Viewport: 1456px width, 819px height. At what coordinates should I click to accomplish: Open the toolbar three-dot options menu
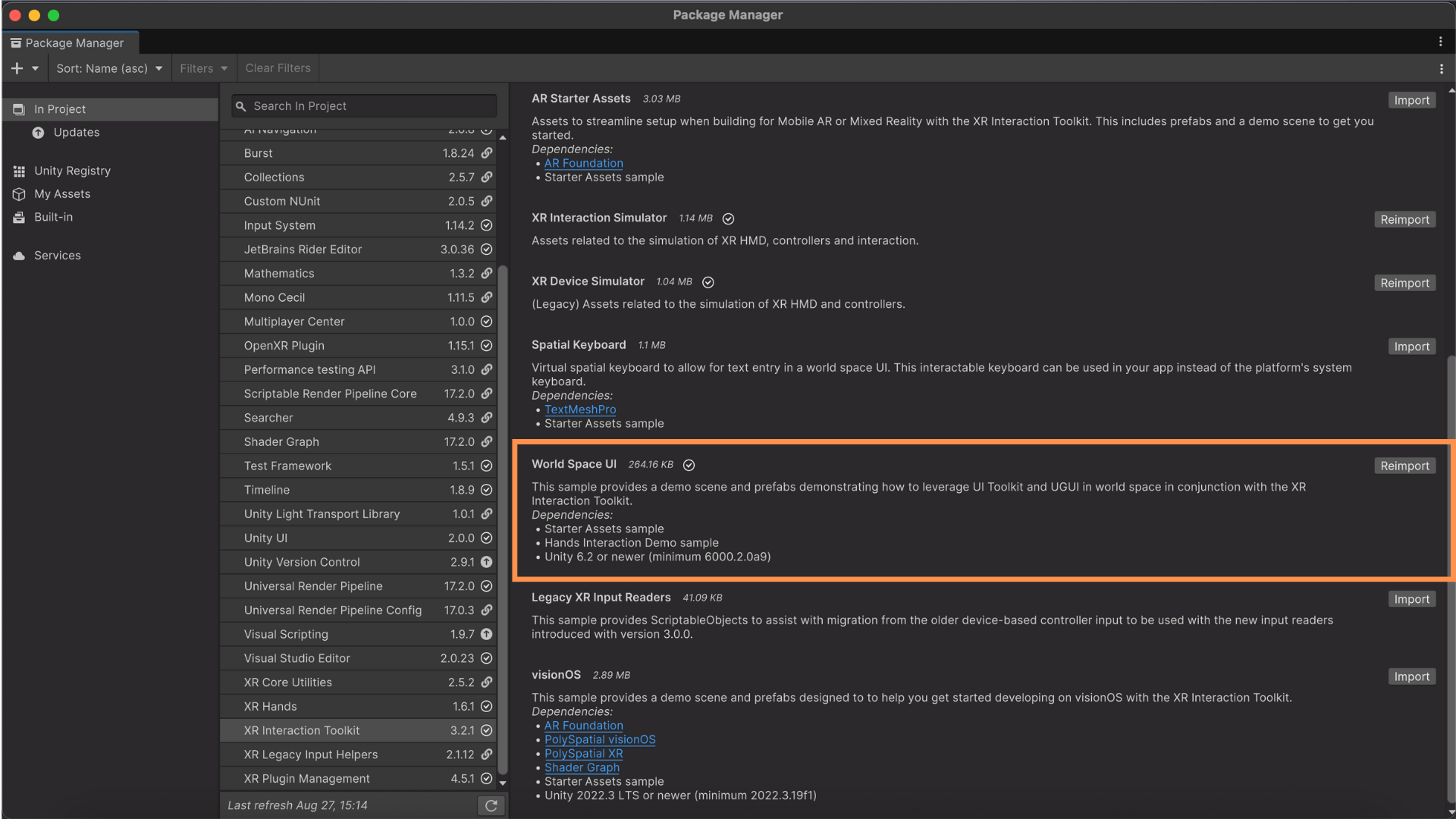(1441, 68)
